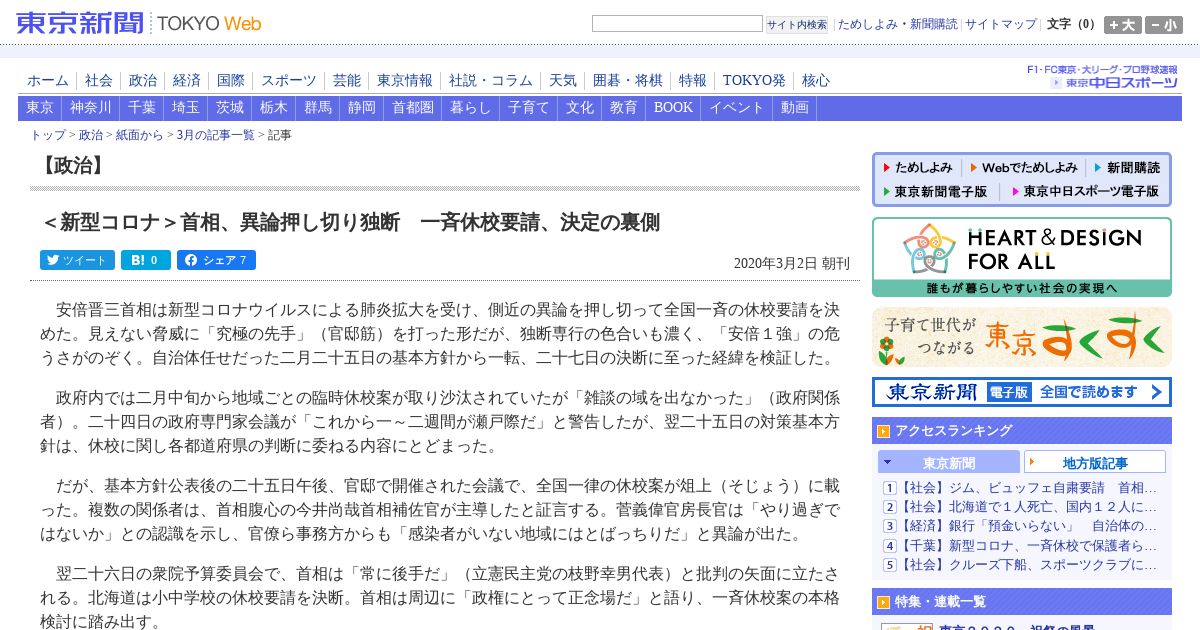
Task: Switch ranking to 東京新聞 tab
Action: (949, 462)
